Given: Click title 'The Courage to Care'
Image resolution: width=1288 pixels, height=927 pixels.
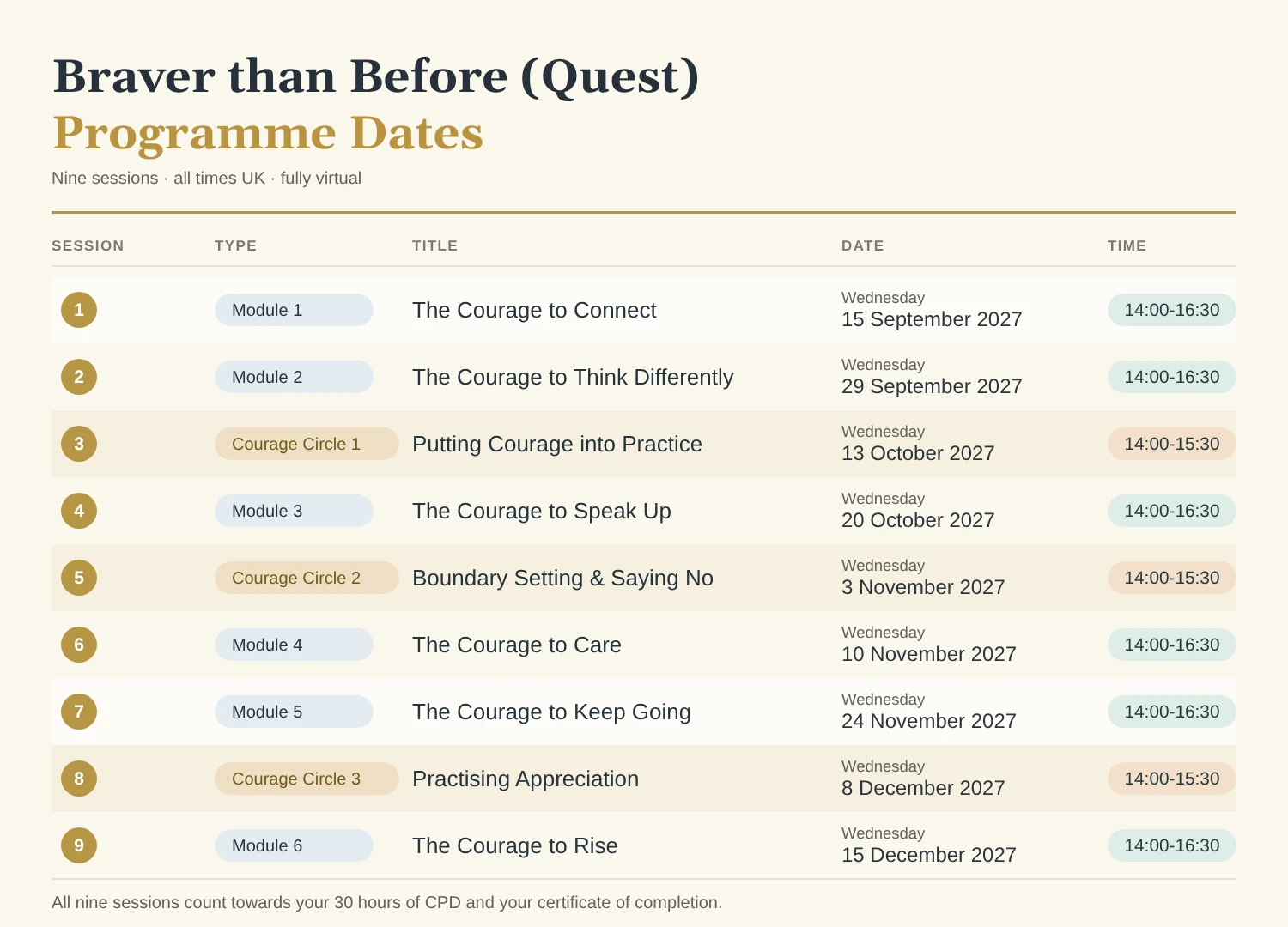Looking at the screenshot, I should 517,645.
